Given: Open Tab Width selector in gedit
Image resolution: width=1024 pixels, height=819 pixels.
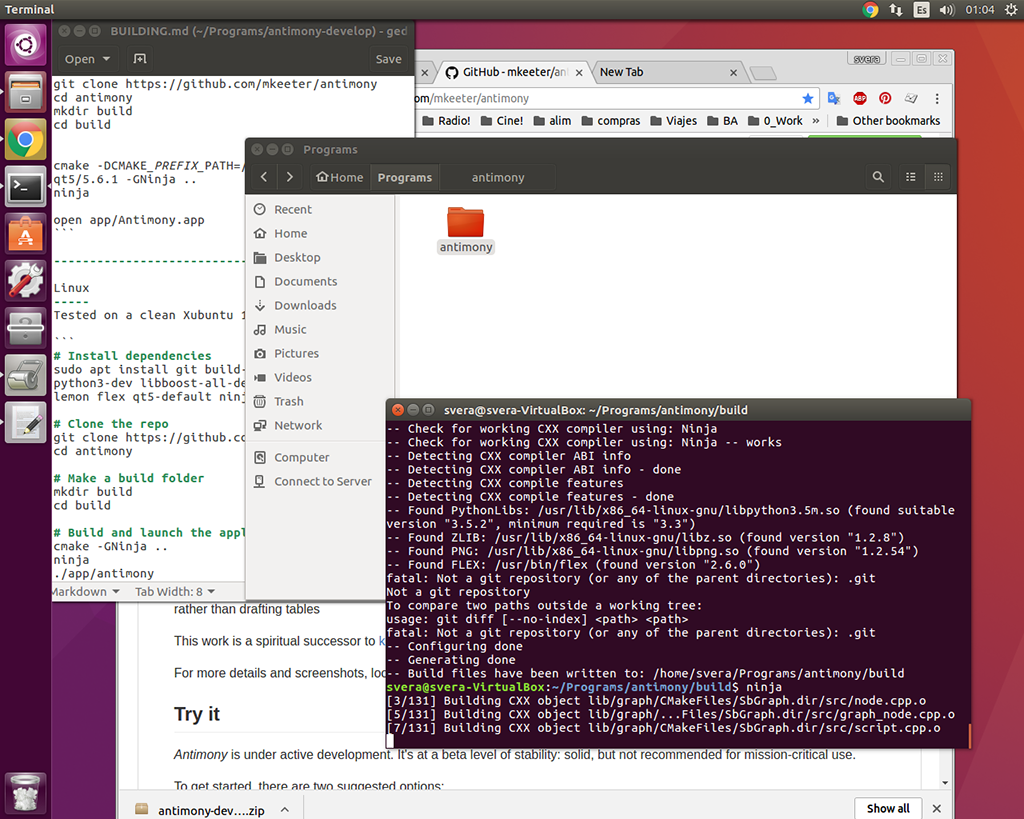Looking at the screenshot, I should 175,592.
